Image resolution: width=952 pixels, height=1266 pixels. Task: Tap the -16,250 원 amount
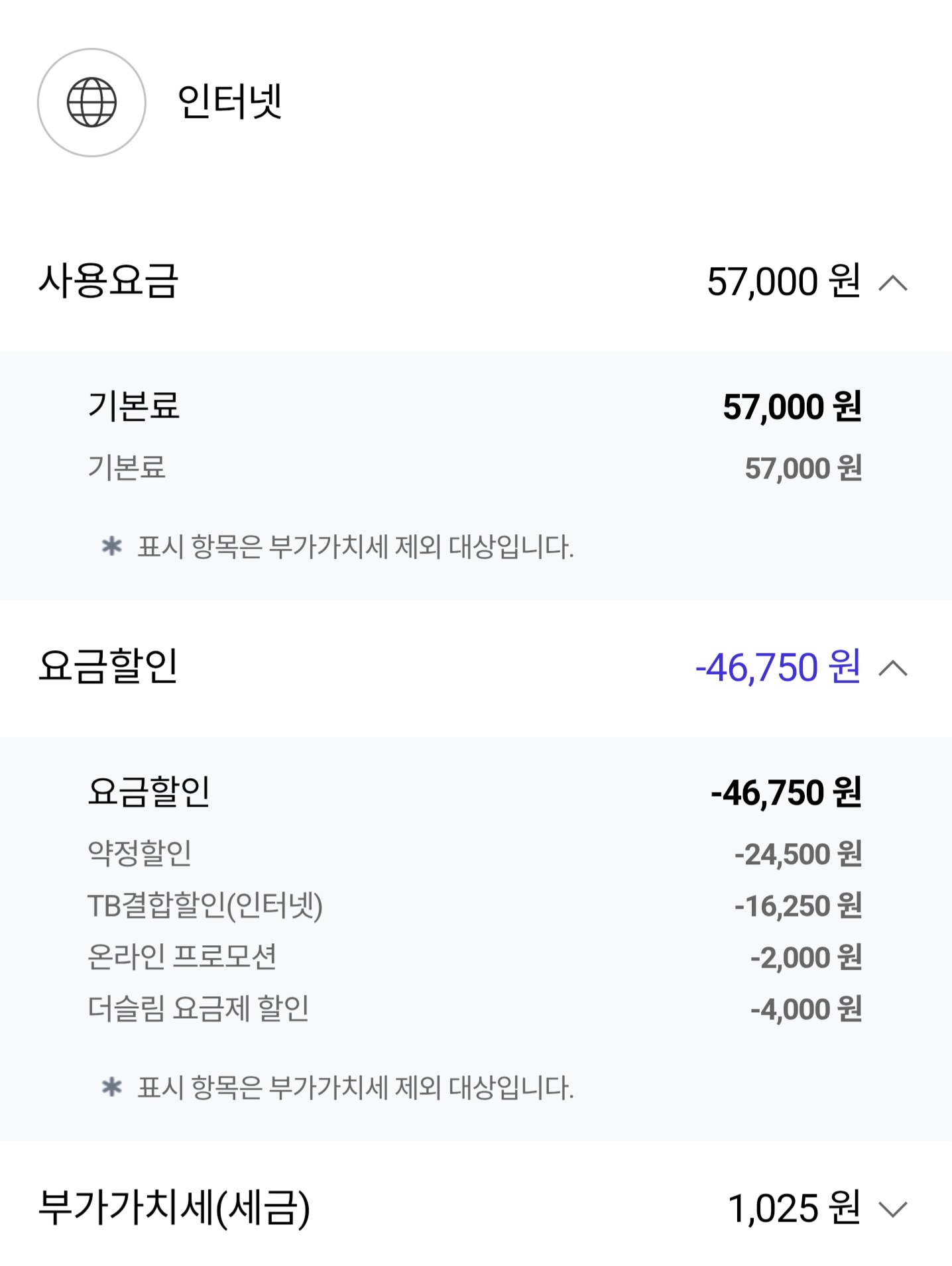(798, 905)
